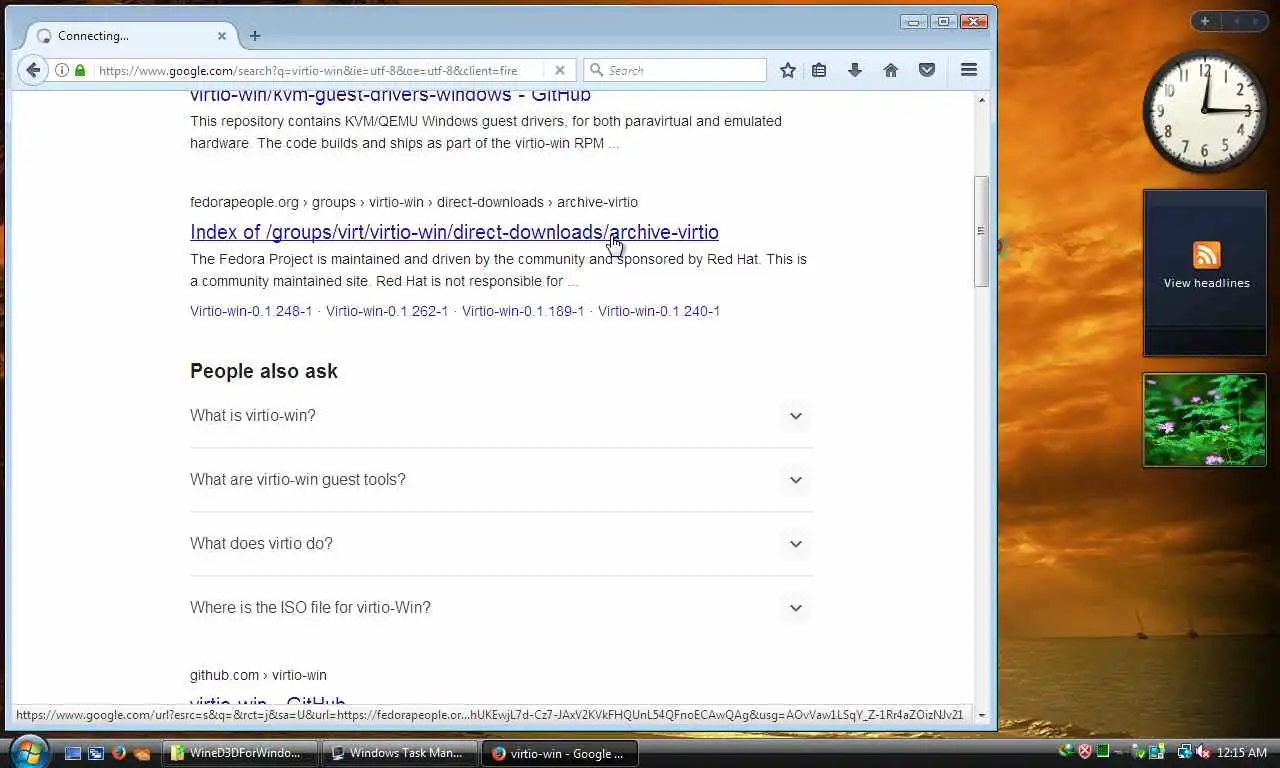Select virtio-win - Google taskbar item
The image size is (1280, 768).
559,753
